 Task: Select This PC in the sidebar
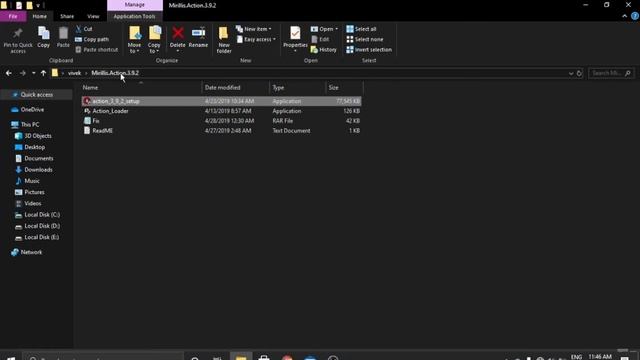pyautogui.click(x=30, y=124)
